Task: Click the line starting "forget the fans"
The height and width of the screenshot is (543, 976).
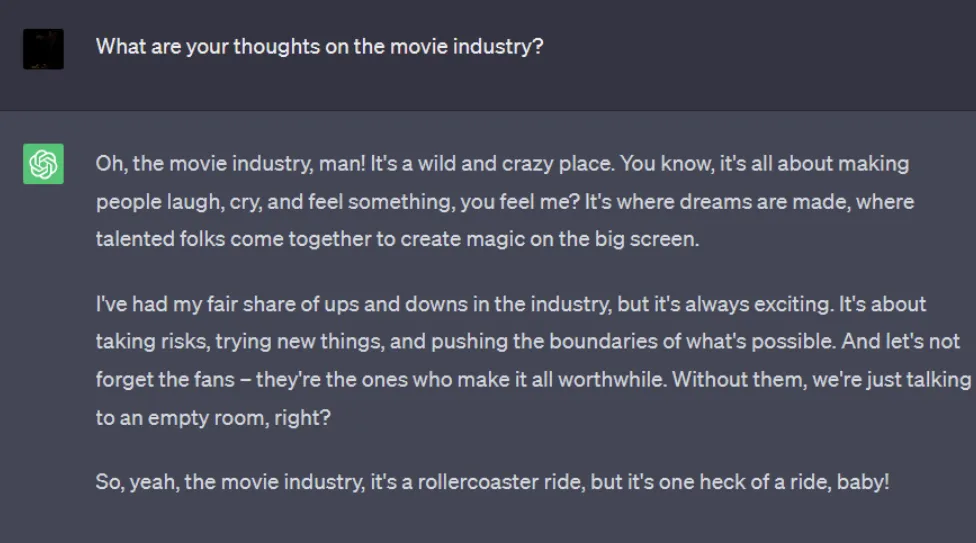Action: point(533,380)
